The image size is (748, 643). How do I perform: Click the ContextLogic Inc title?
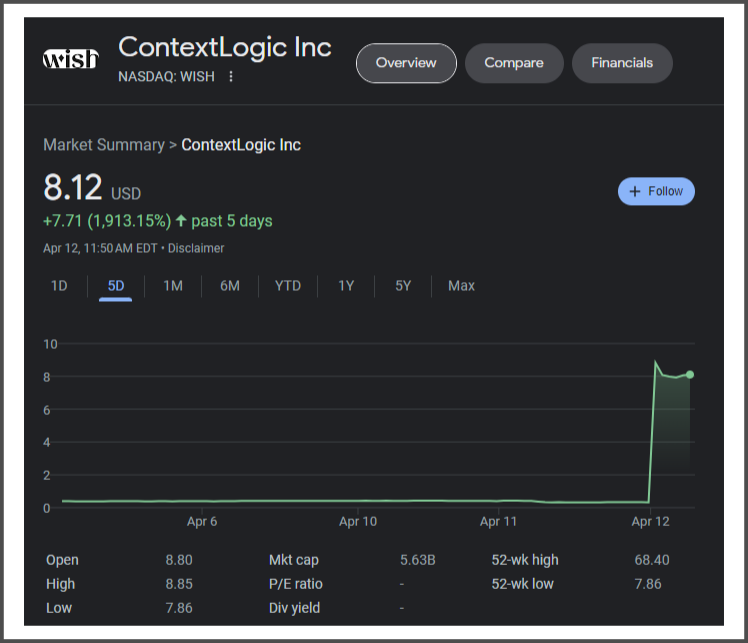point(225,47)
